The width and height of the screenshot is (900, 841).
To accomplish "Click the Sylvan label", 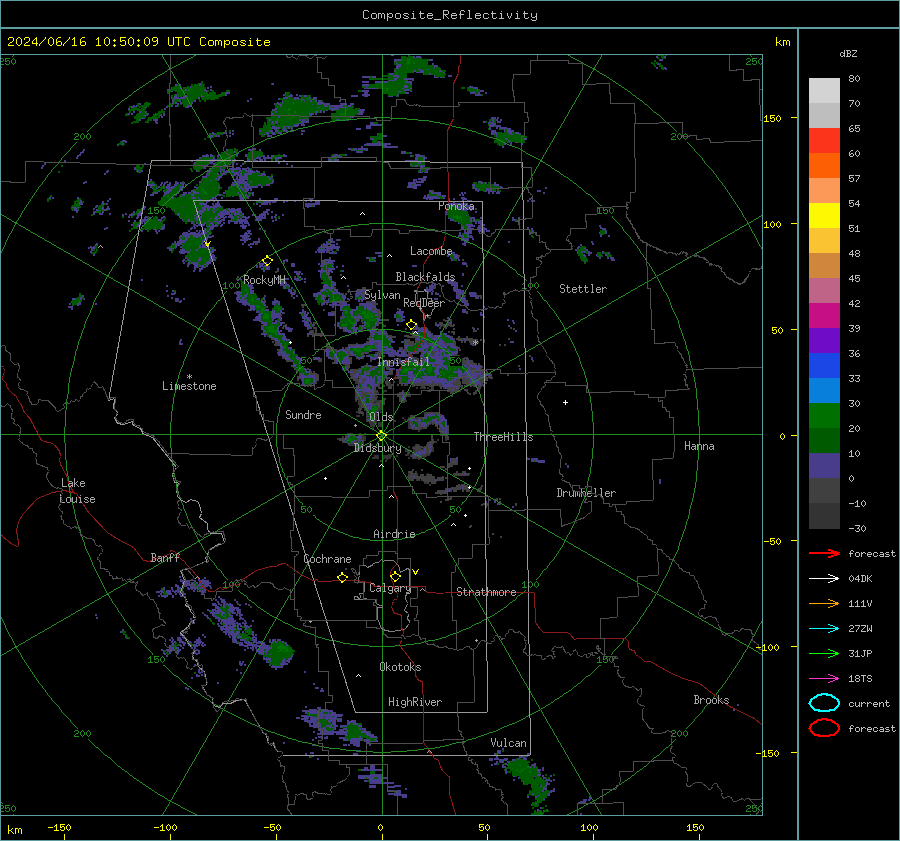I will click(382, 295).
